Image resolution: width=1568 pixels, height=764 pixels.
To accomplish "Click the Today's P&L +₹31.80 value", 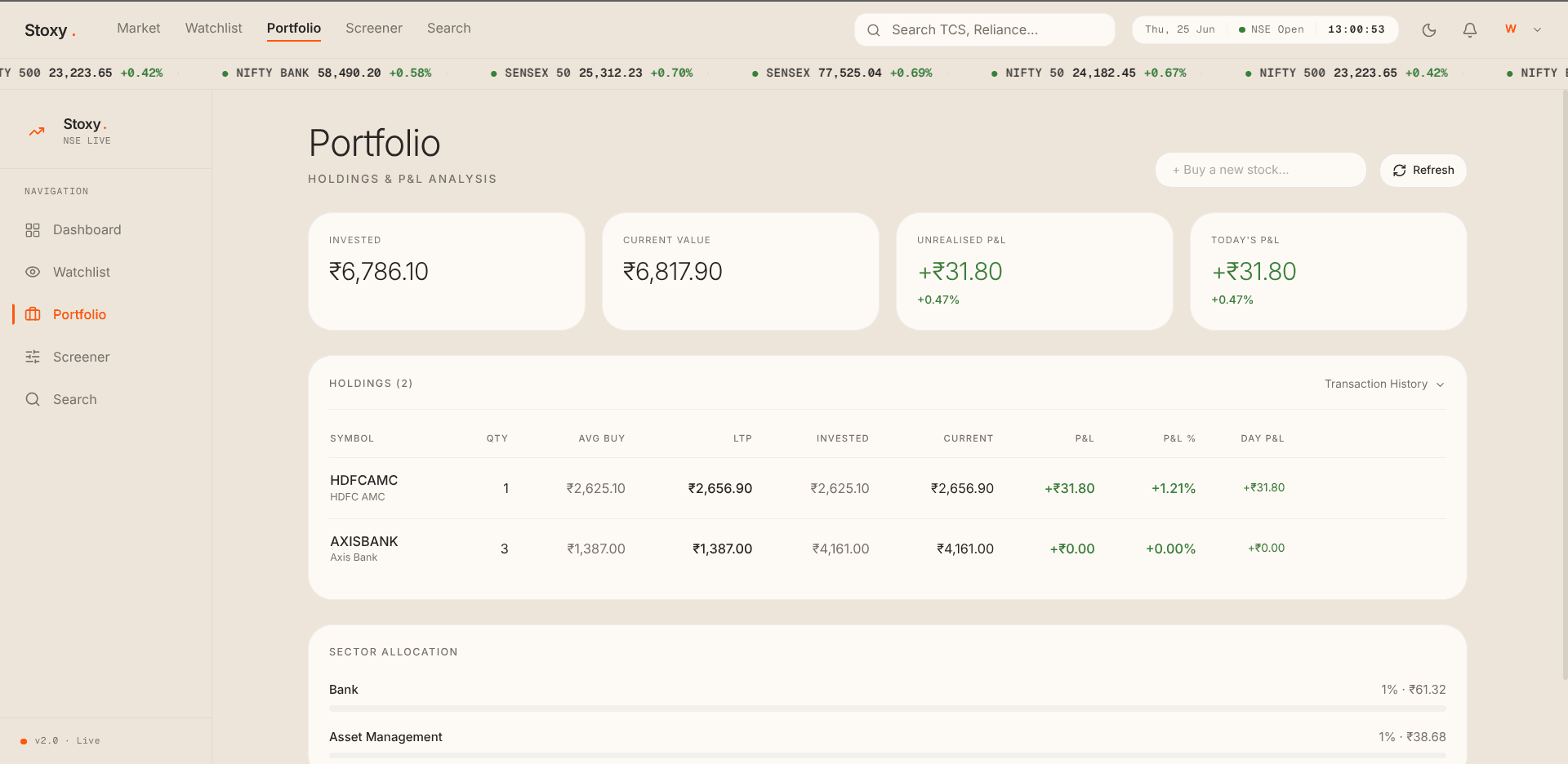I will [1254, 272].
